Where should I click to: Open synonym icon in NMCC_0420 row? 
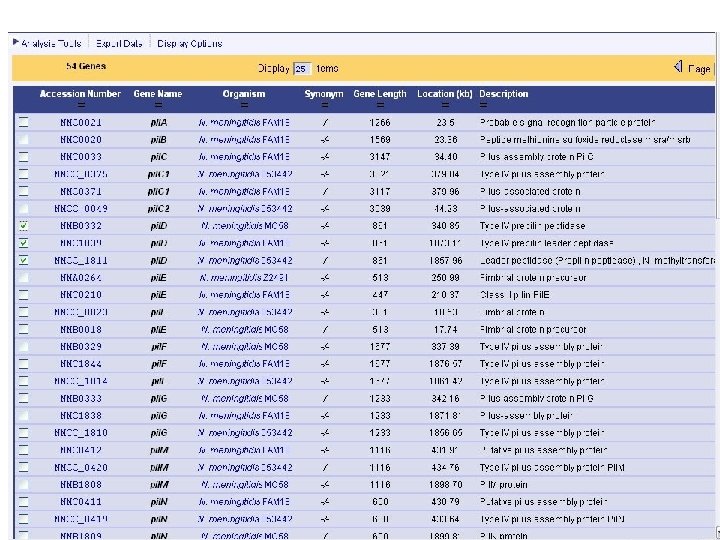[x=325, y=467]
